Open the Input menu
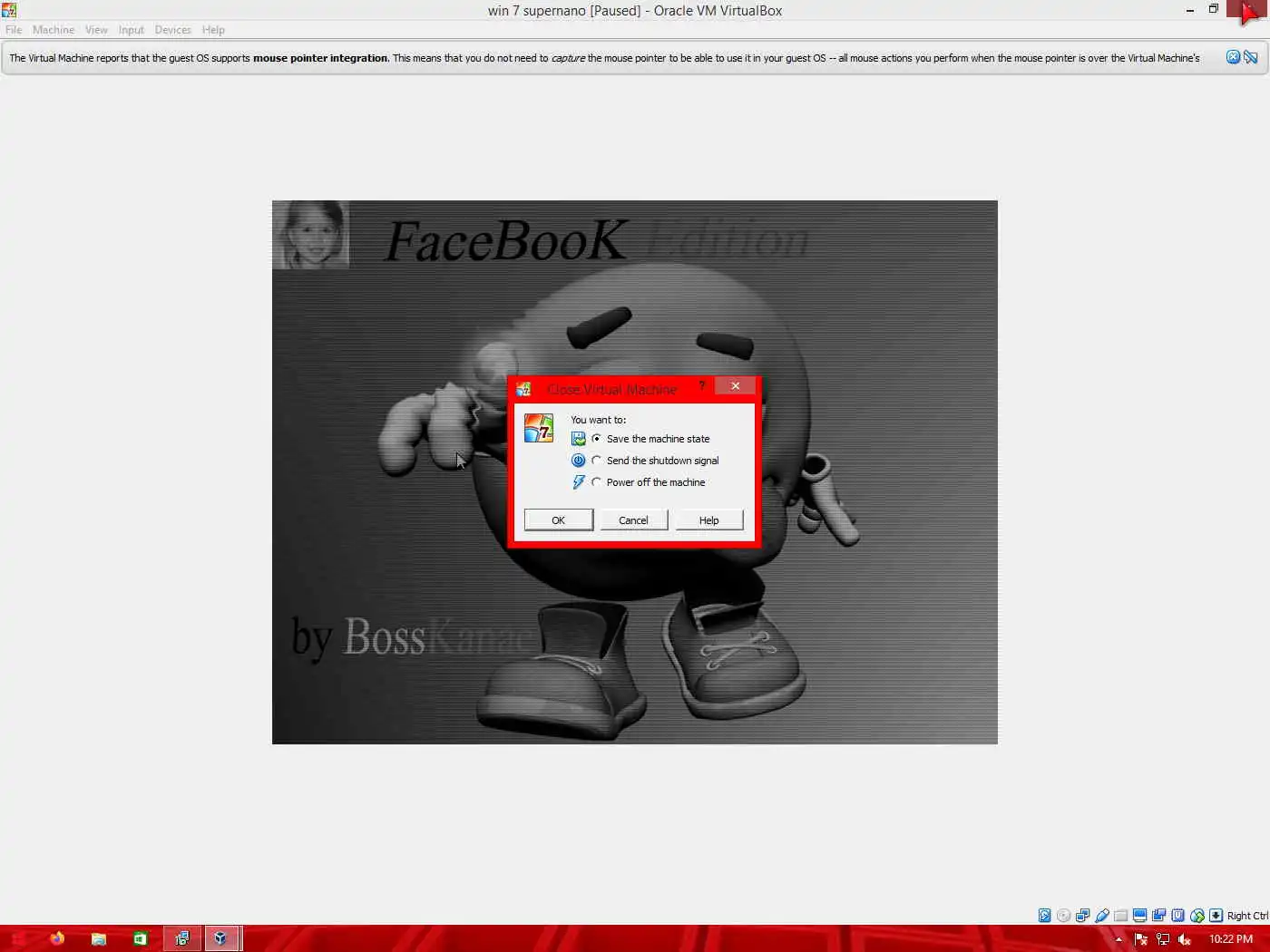Screen dimensions: 1270x952 (132, 30)
